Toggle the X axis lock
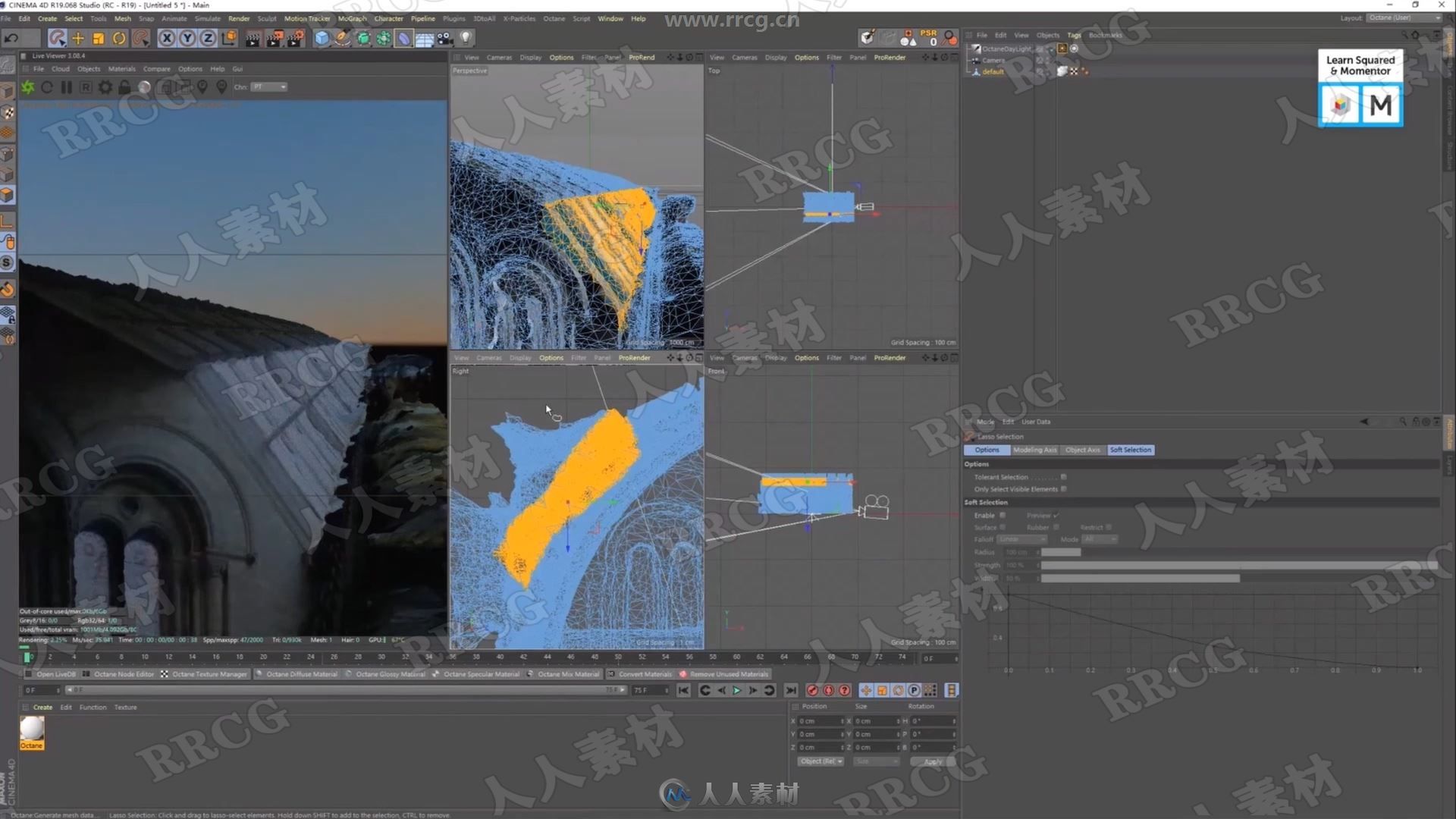This screenshot has height=819, width=1456. pyautogui.click(x=167, y=38)
